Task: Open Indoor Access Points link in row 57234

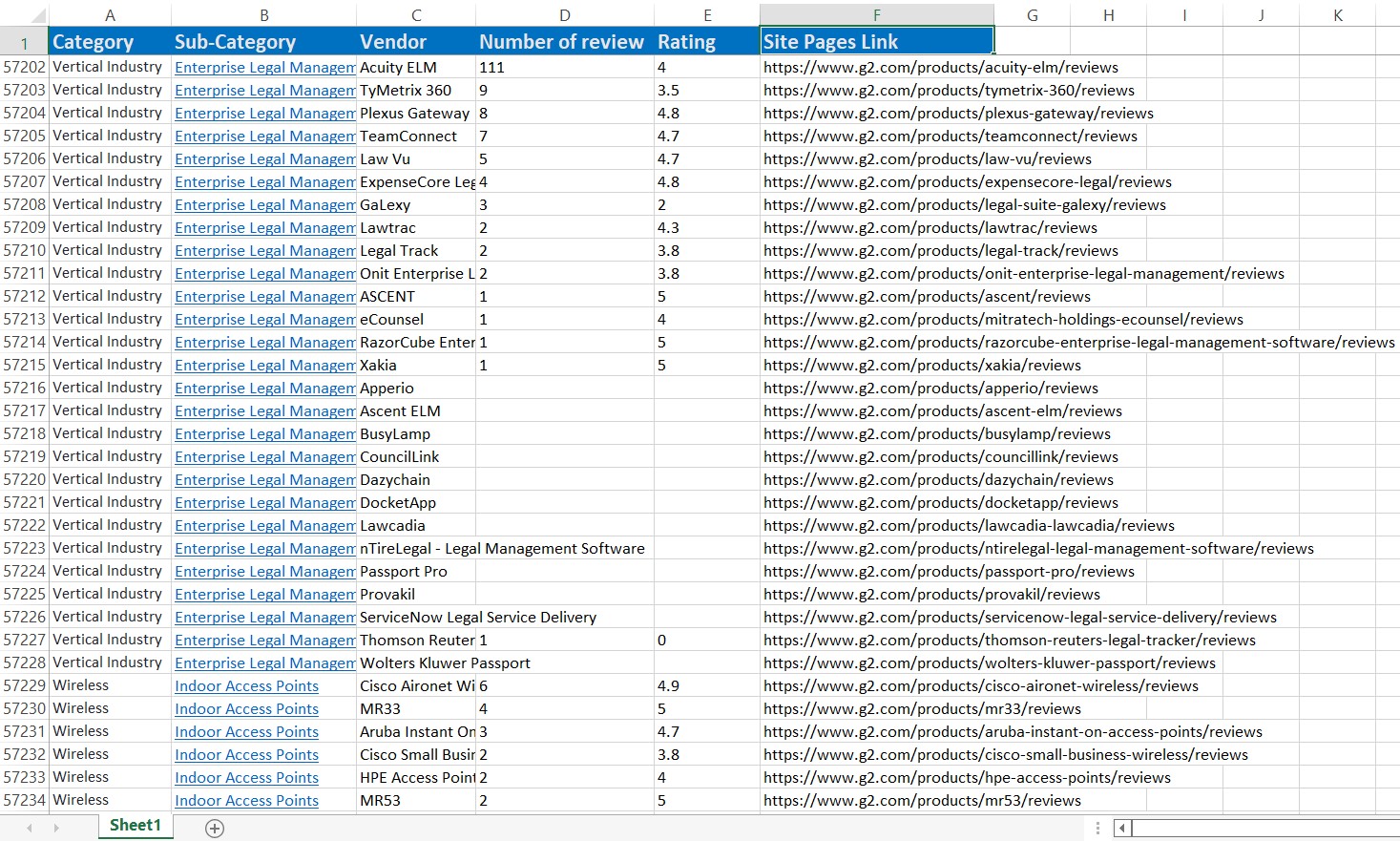Action: [x=246, y=801]
